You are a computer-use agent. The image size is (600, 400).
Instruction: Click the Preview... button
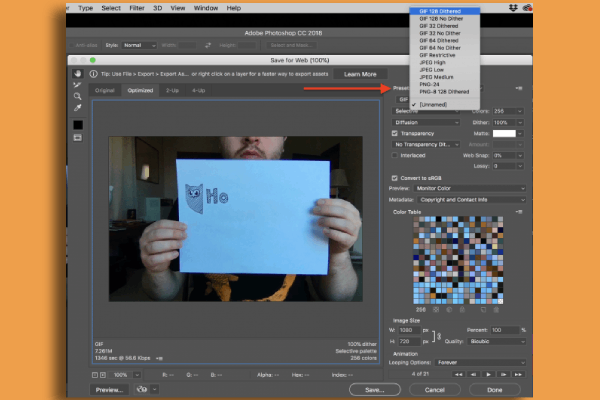(x=109, y=390)
